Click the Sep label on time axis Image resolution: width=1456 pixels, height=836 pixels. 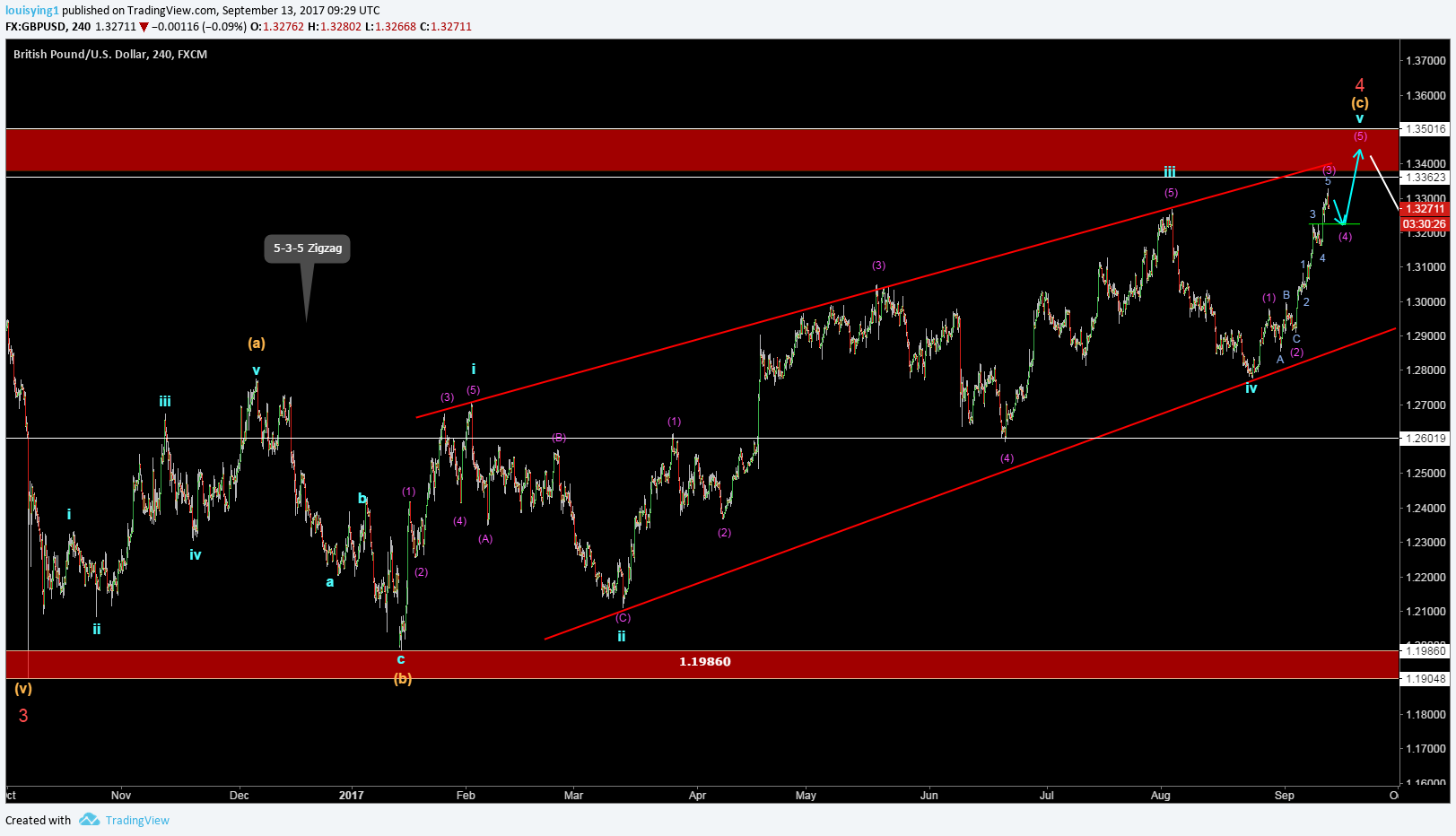point(1285,796)
